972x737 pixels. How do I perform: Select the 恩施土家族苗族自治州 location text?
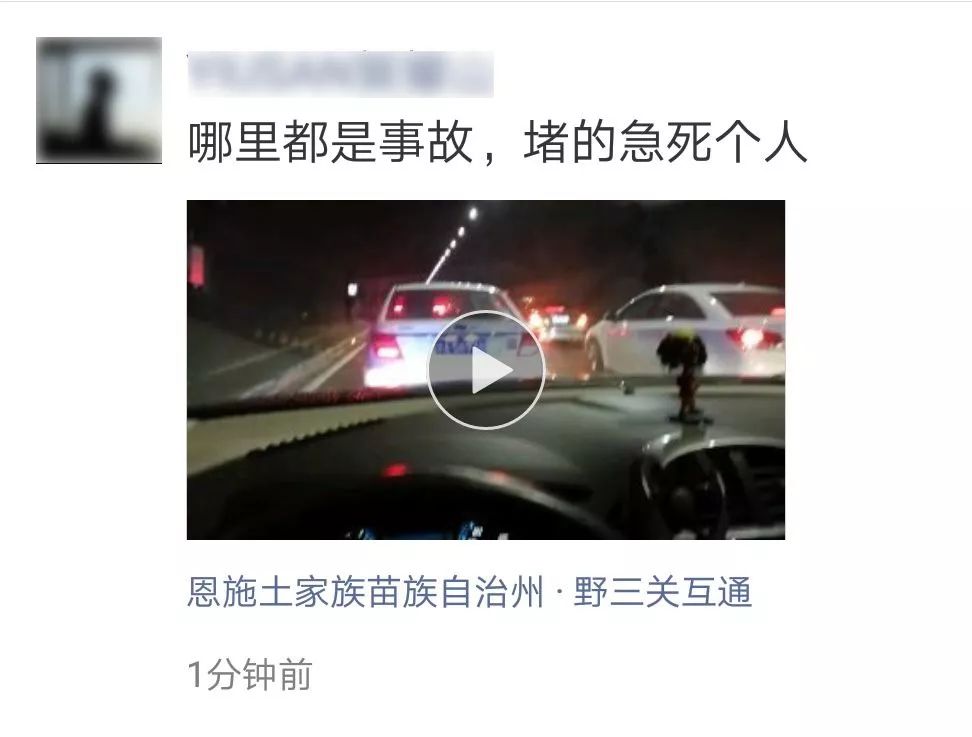point(366,591)
